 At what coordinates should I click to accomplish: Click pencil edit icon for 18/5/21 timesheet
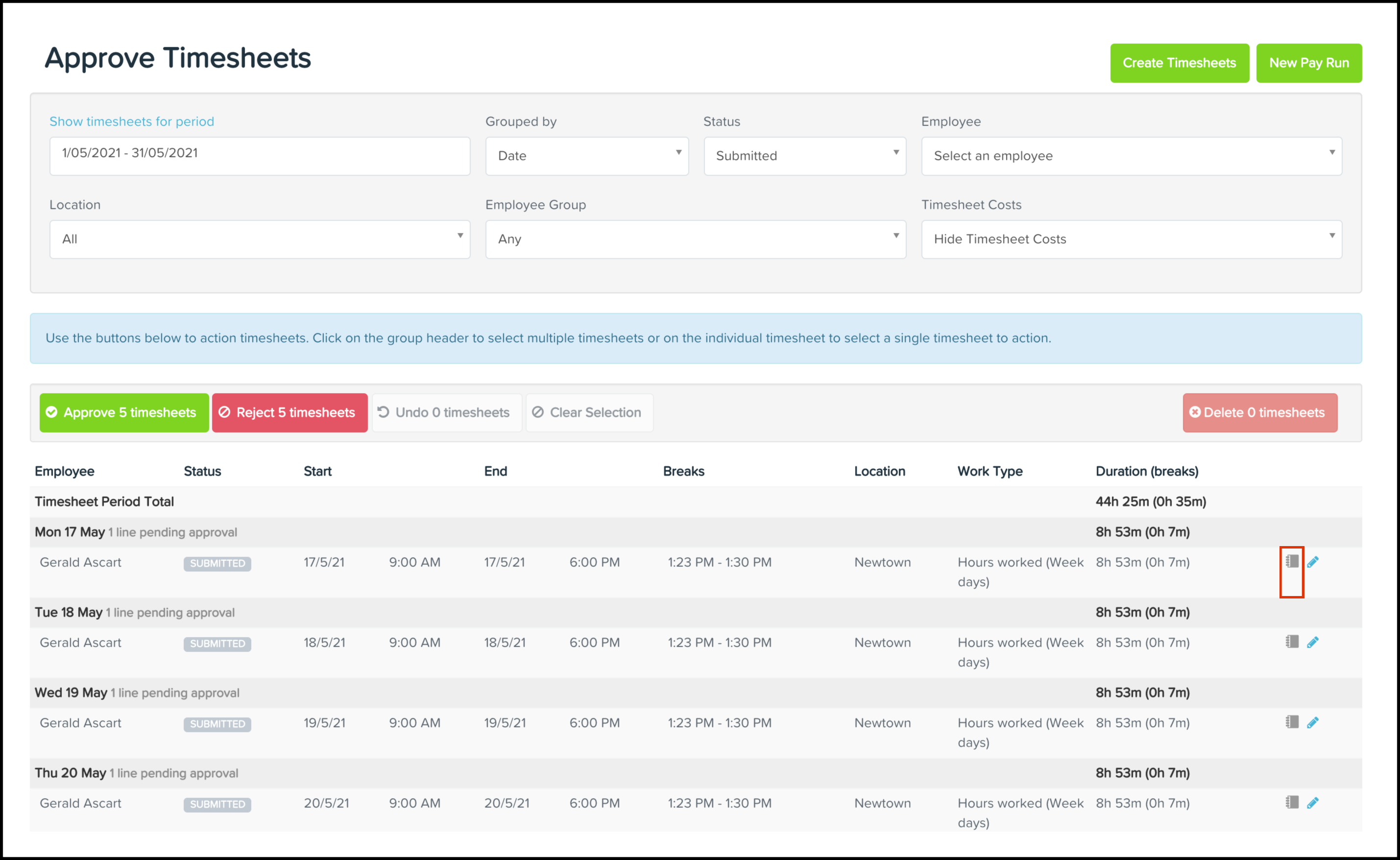(1312, 642)
